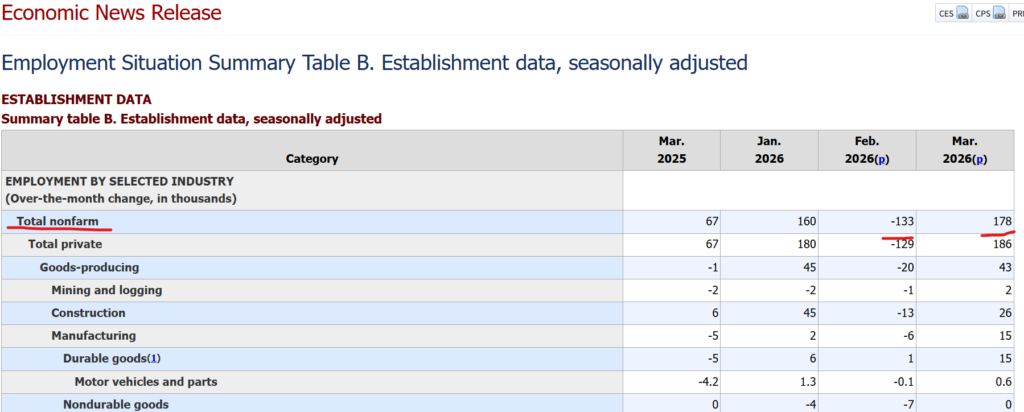Click the (p) footnote link beside Mar. 2026

(980, 159)
